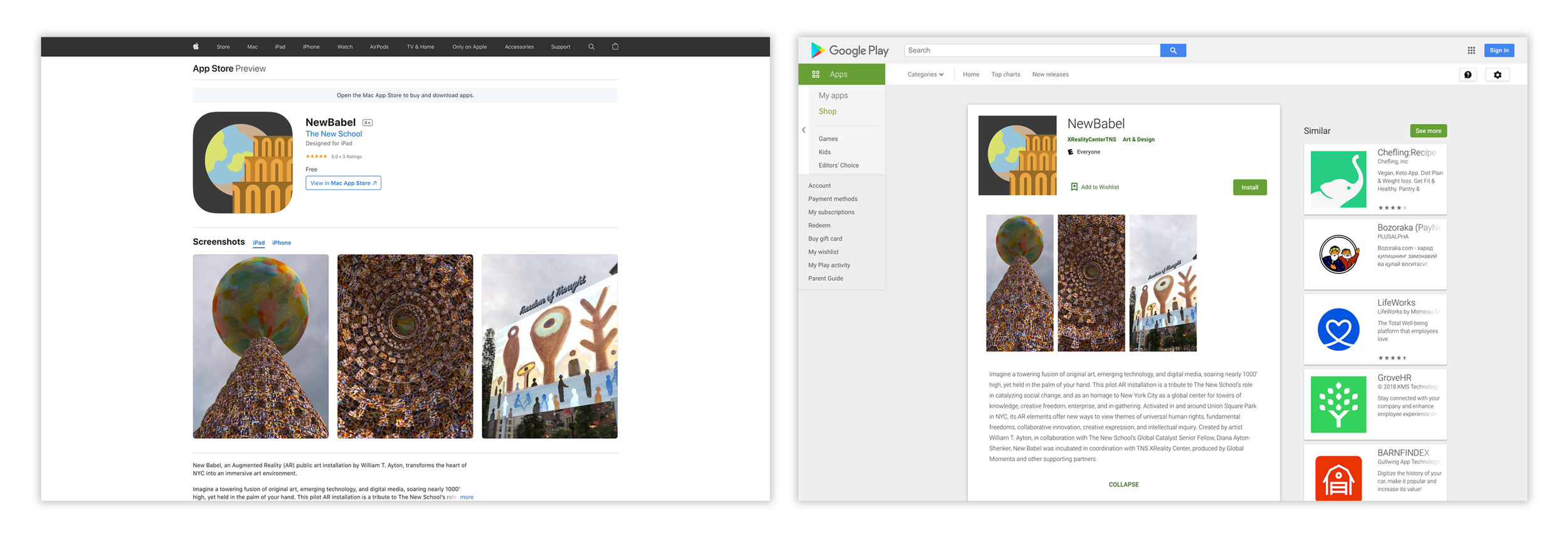The width and height of the screenshot is (1568, 544).
Task: Click the Apple logo in the navigation bar
Action: pos(196,46)
